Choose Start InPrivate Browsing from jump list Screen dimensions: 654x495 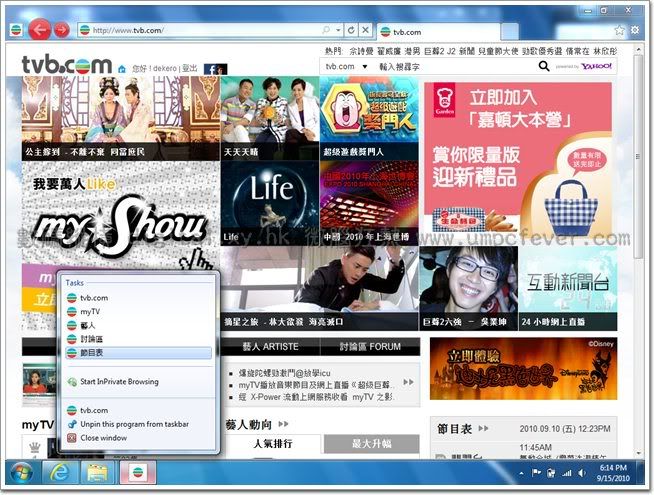pyautogui.click(x=118, y=382)
